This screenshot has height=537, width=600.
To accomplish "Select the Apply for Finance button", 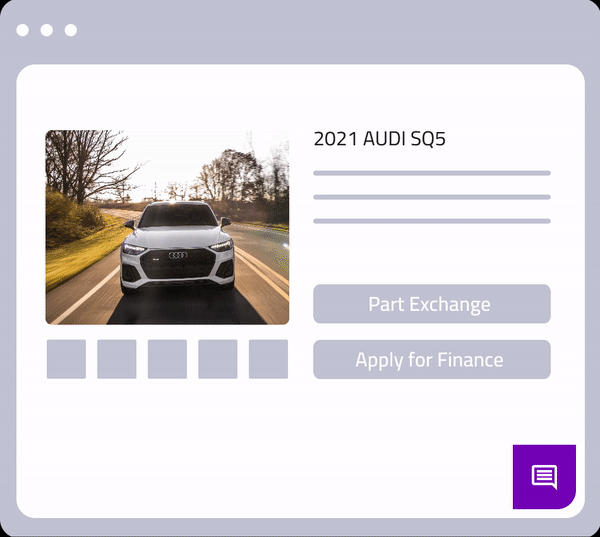I will pos(432,359).
